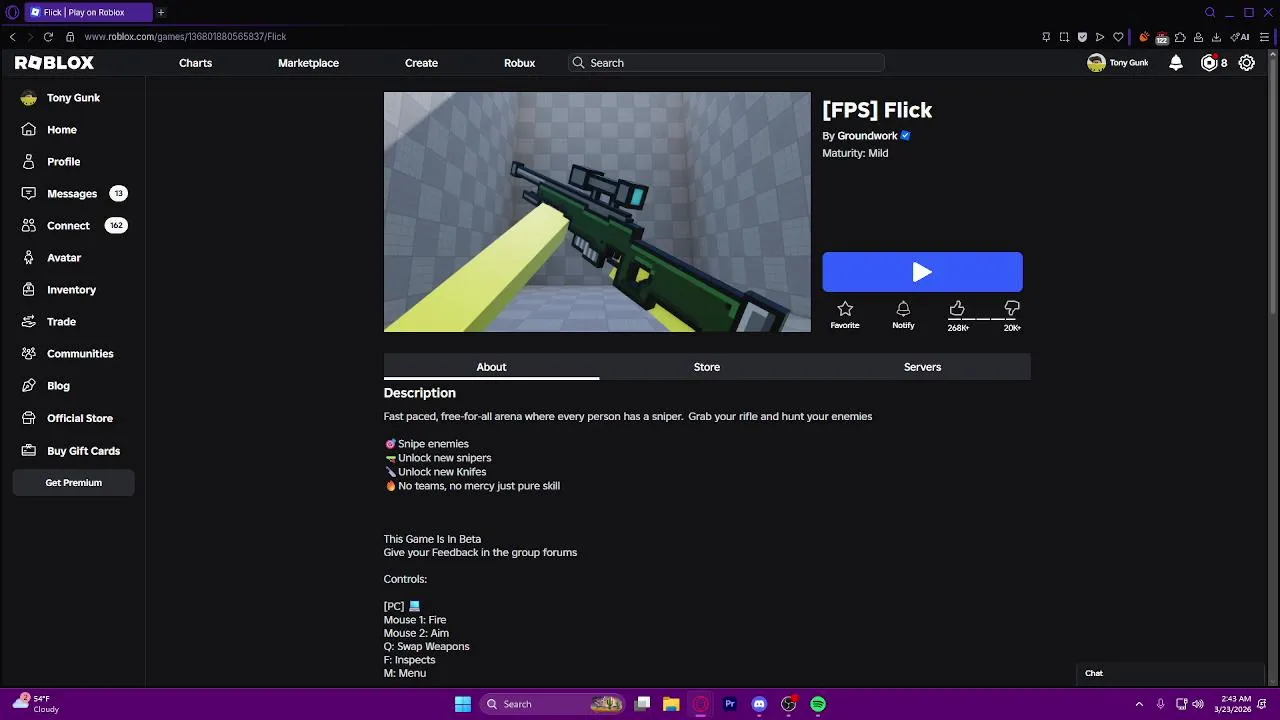Open Spotify from the taskbar
The width and height of the screenshot is (1280, 720).
[818, 704]
